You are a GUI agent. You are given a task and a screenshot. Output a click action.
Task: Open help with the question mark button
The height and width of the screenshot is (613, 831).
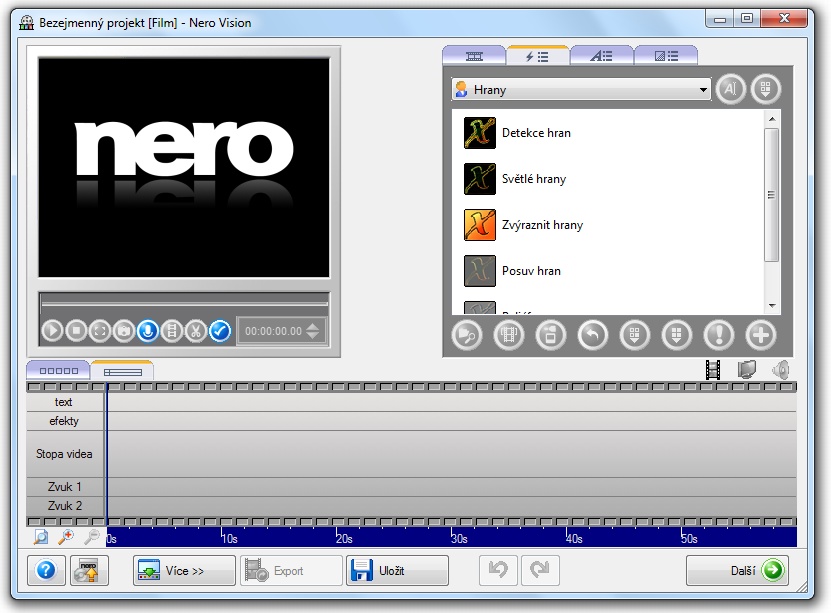click(46, 571)
